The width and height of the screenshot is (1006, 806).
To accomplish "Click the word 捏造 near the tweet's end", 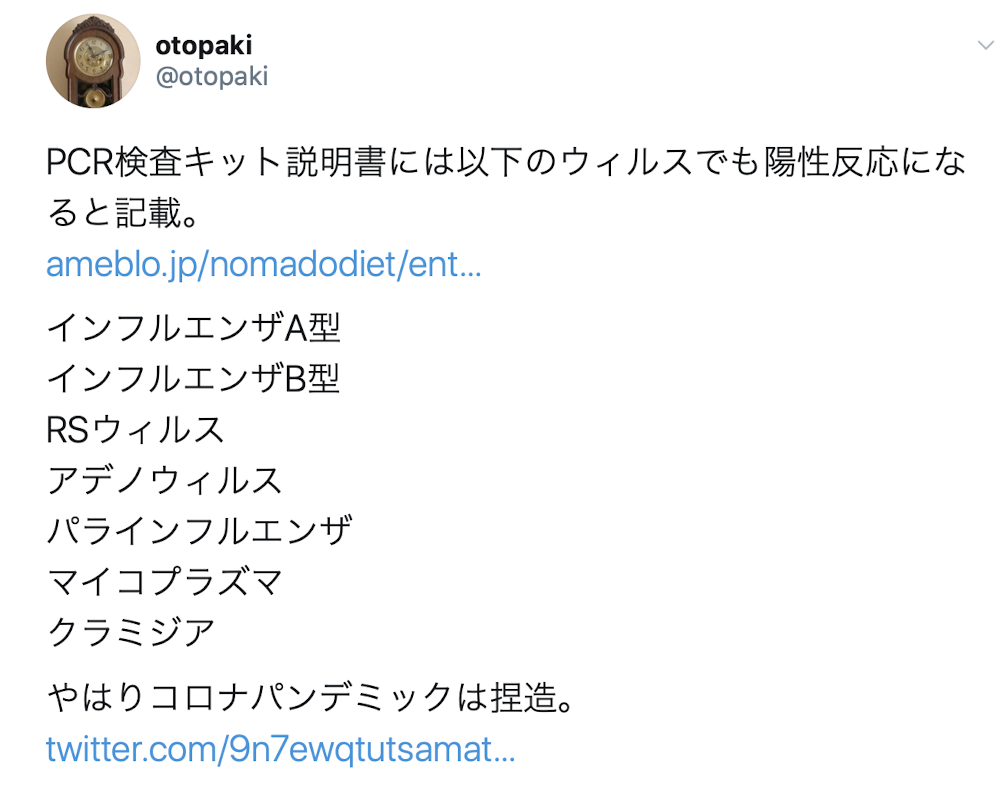I will (x=524, y=698).
